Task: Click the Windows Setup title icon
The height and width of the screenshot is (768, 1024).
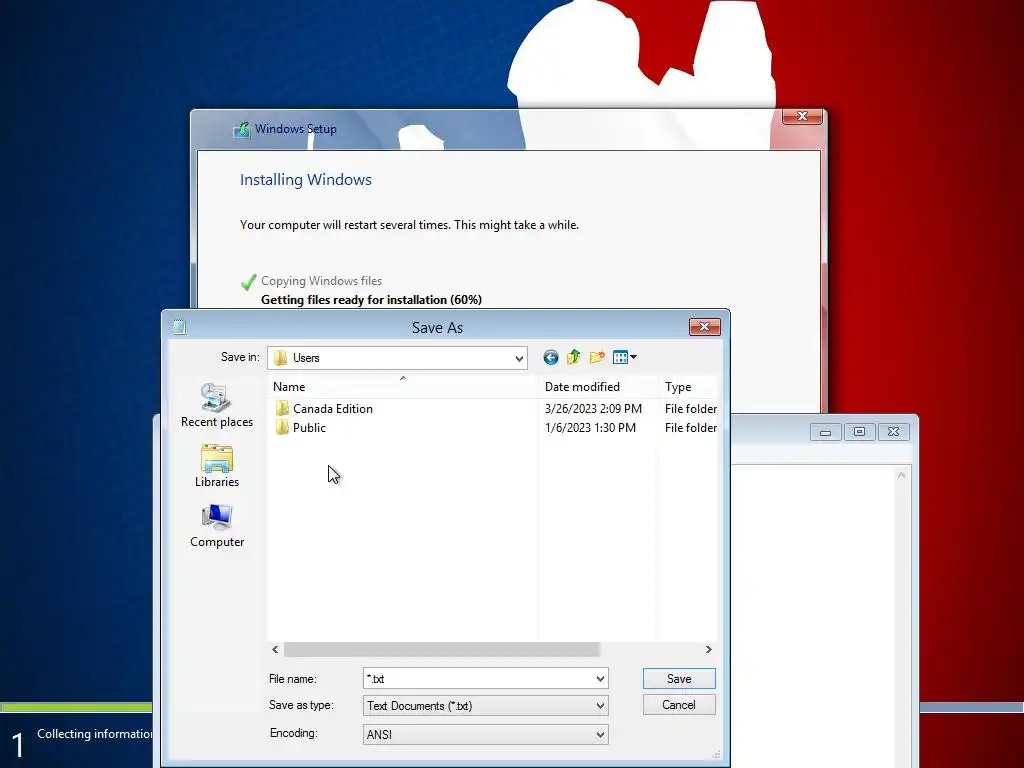Action: 242,129
